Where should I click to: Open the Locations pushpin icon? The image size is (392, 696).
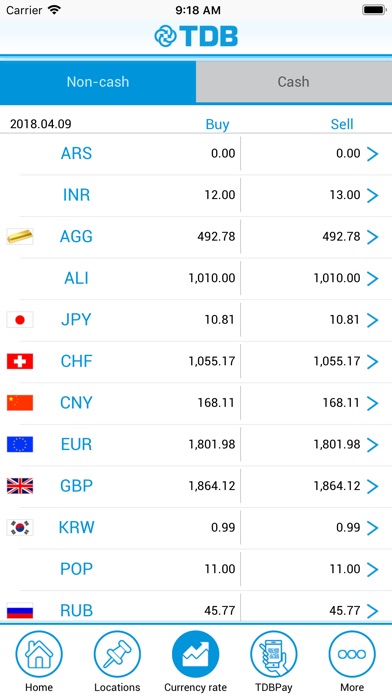click(117, 654)
